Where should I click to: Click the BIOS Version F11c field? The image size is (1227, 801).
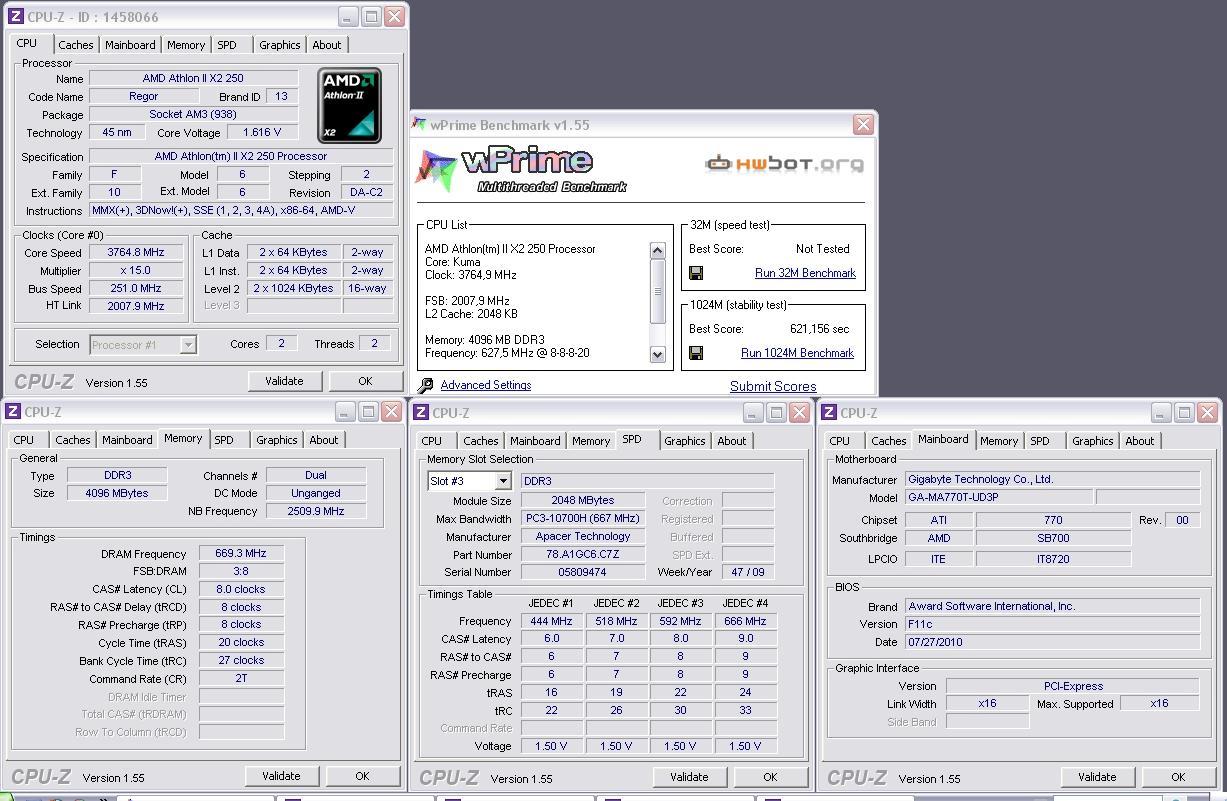[x=1052, y=624]
